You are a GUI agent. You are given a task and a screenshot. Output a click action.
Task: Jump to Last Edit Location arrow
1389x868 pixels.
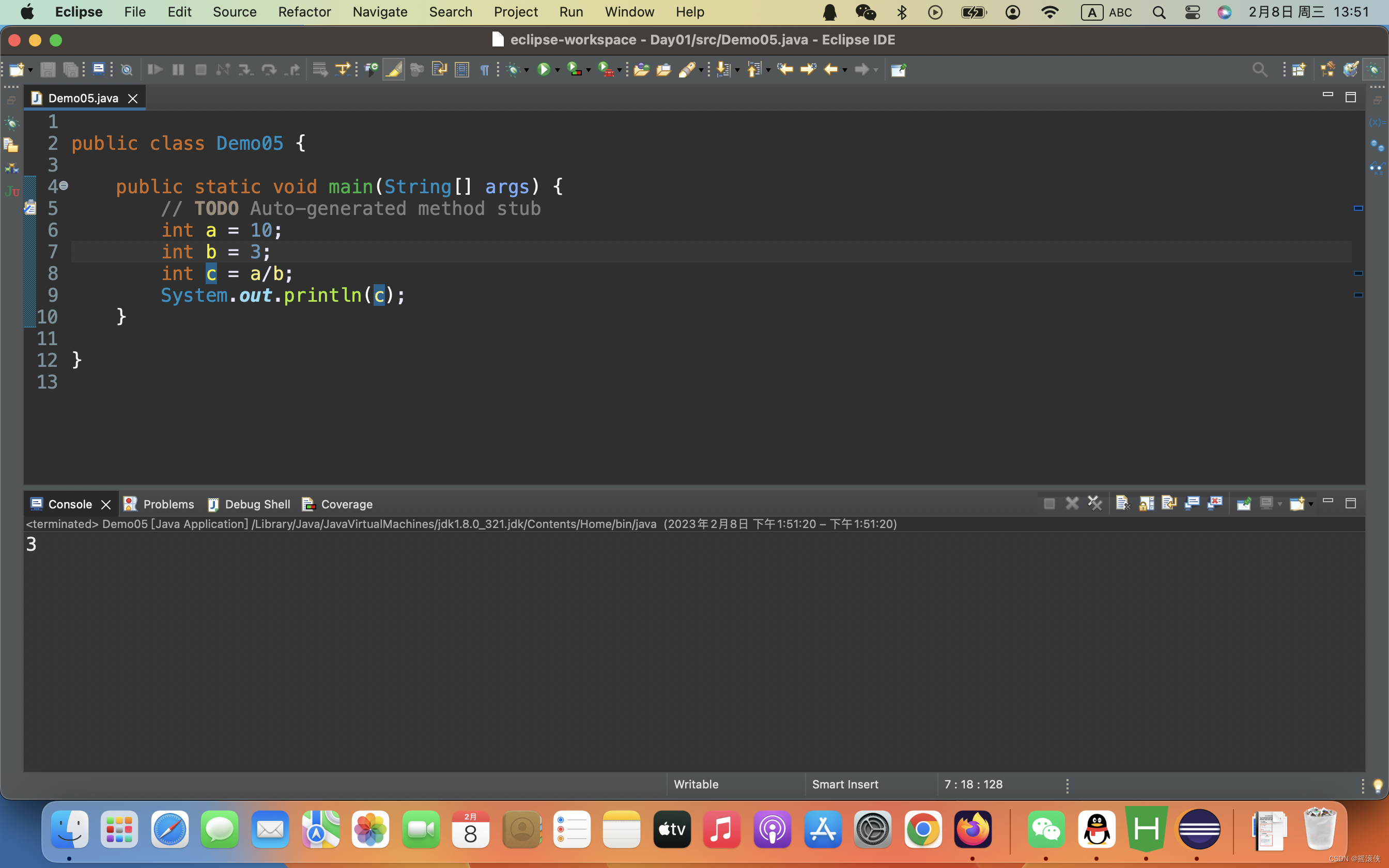784,69
